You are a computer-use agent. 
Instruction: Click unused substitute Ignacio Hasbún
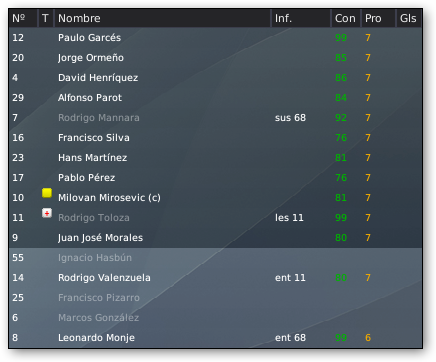pyautogui.click(x=95, y=258)
